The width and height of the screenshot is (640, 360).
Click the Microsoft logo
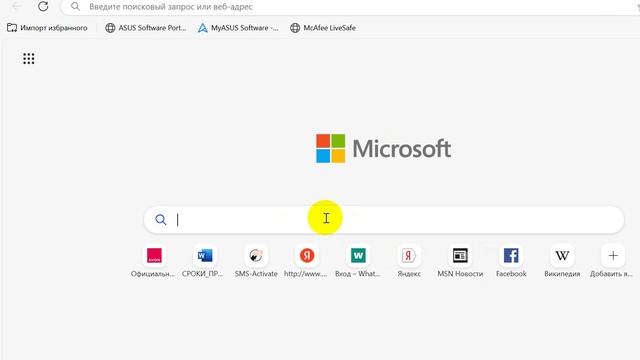[x=383, y=148]
